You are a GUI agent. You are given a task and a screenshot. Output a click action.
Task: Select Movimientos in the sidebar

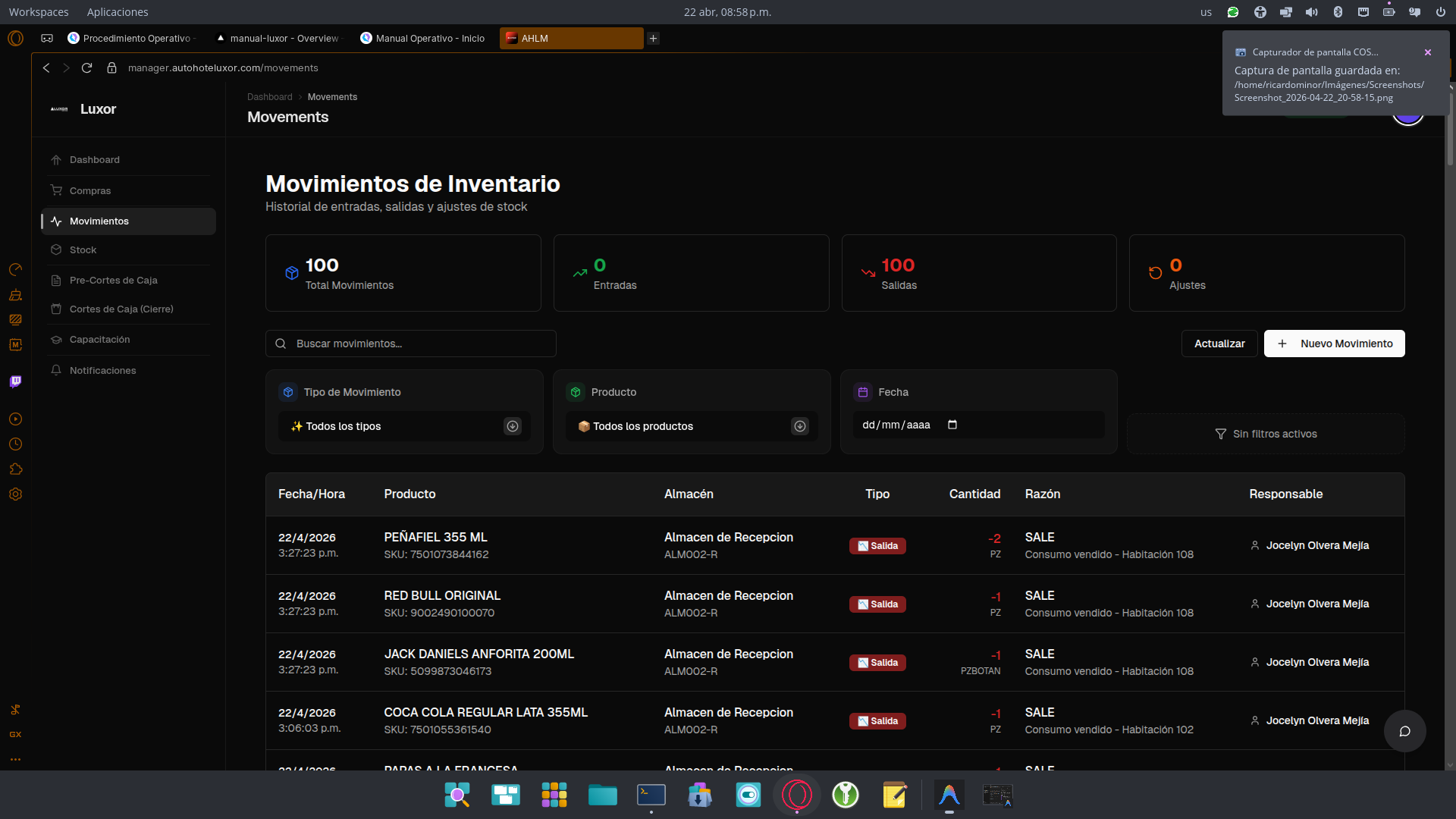(128, 221)
